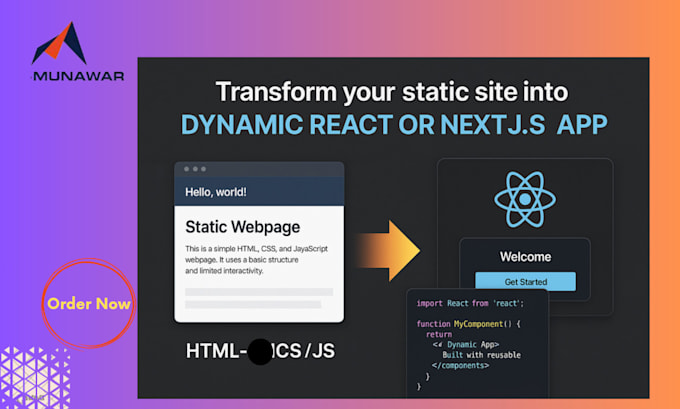Click the React atom logo
The image size is (680, 409).
pos(525,199)
